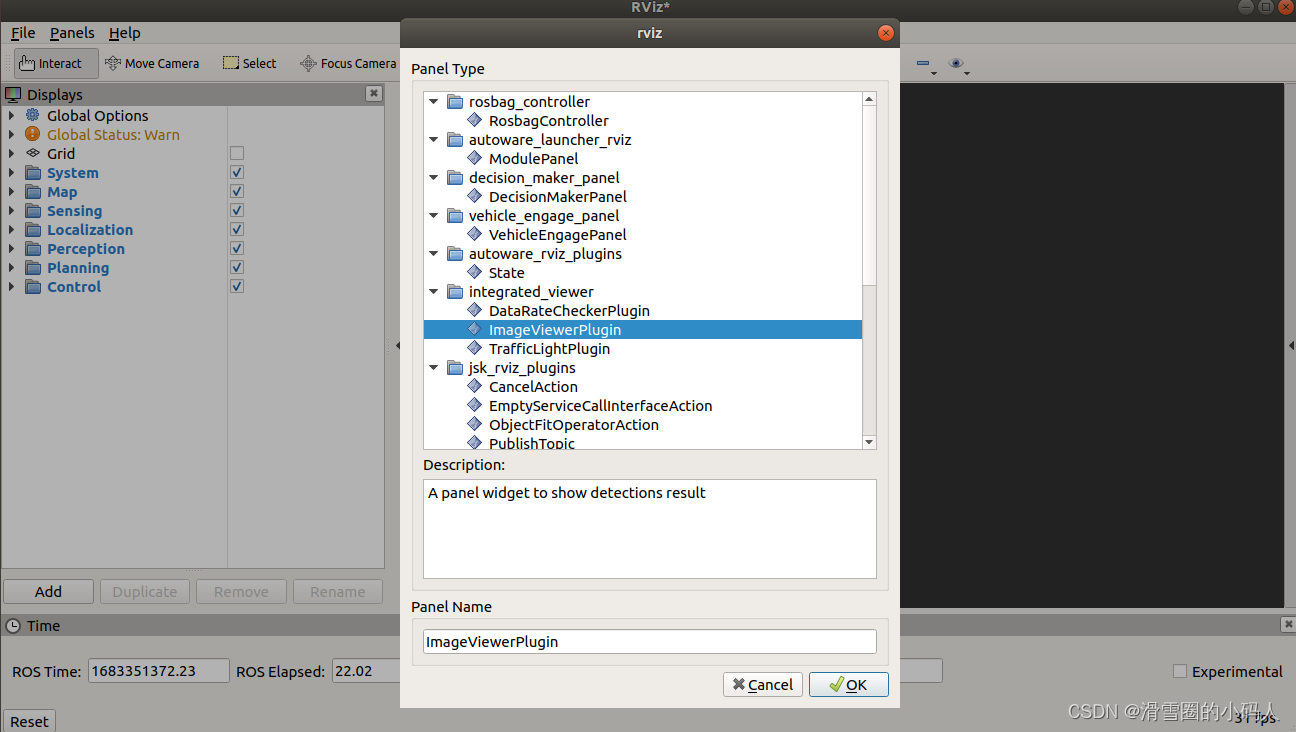
Task: Click the minus icon in toolbar
Action: [x=924, y=64]
